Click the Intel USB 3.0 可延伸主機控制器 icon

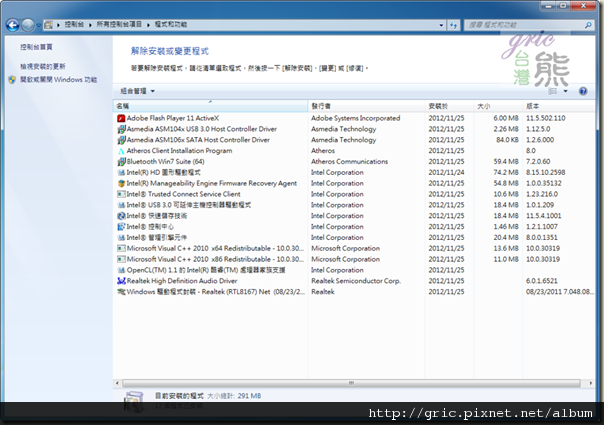[x=121, y=205]
